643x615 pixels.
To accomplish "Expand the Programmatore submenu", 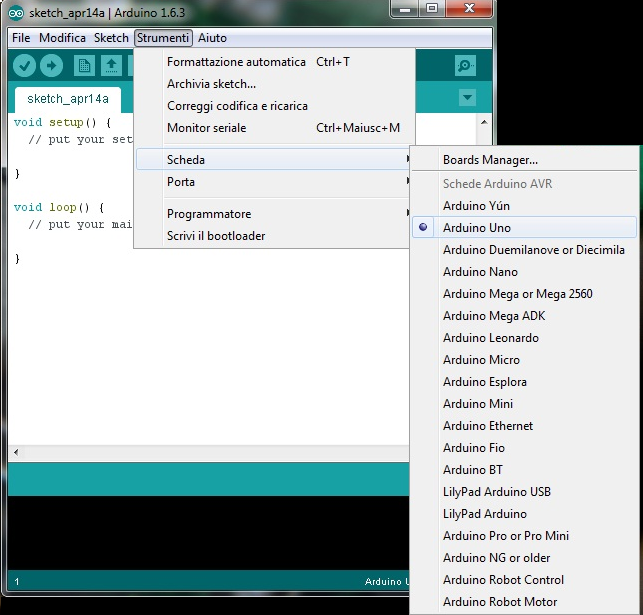I will coord(273,214).
